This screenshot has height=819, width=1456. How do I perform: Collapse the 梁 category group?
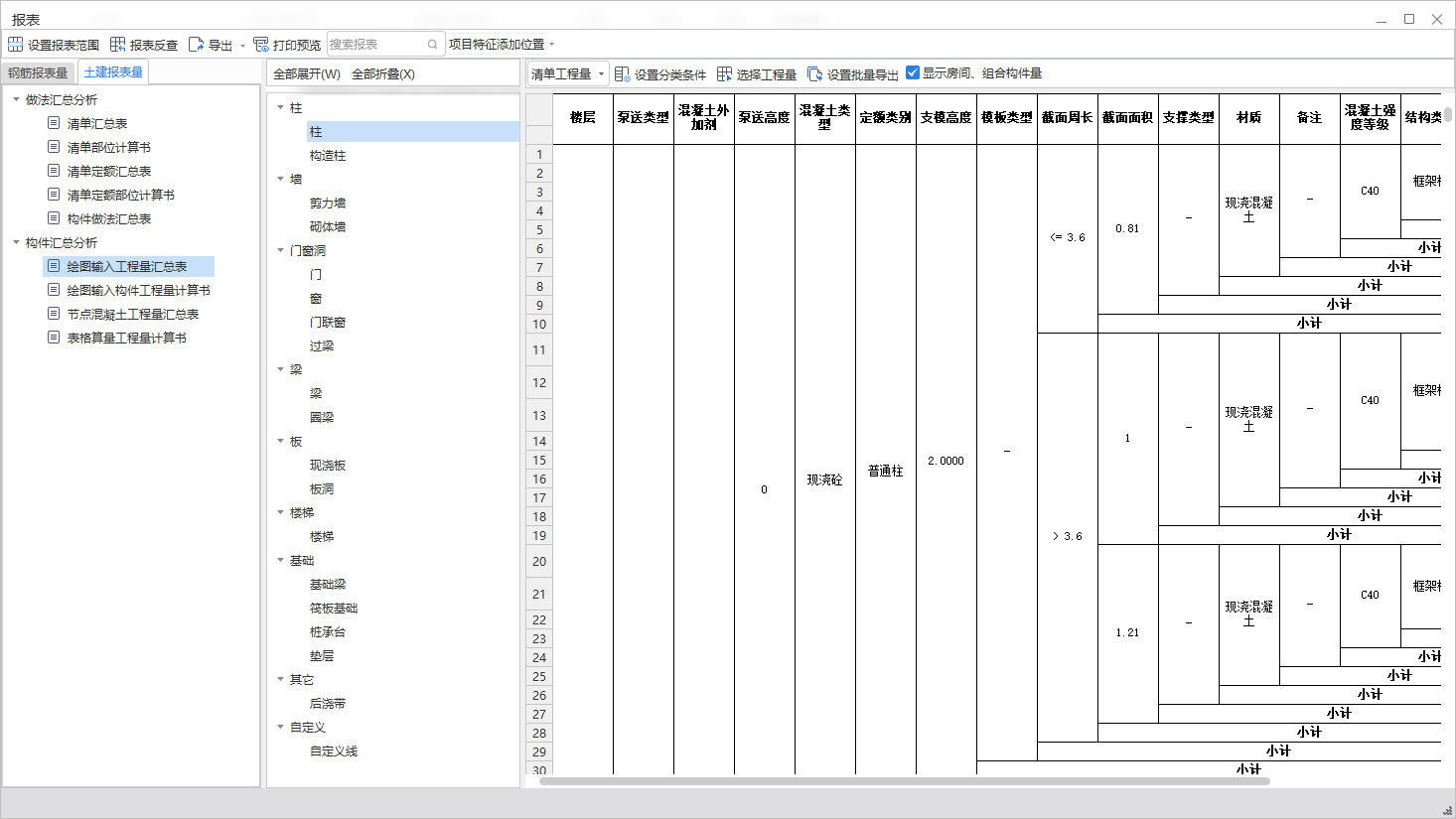pyautogui.click(x=280, y=369)
